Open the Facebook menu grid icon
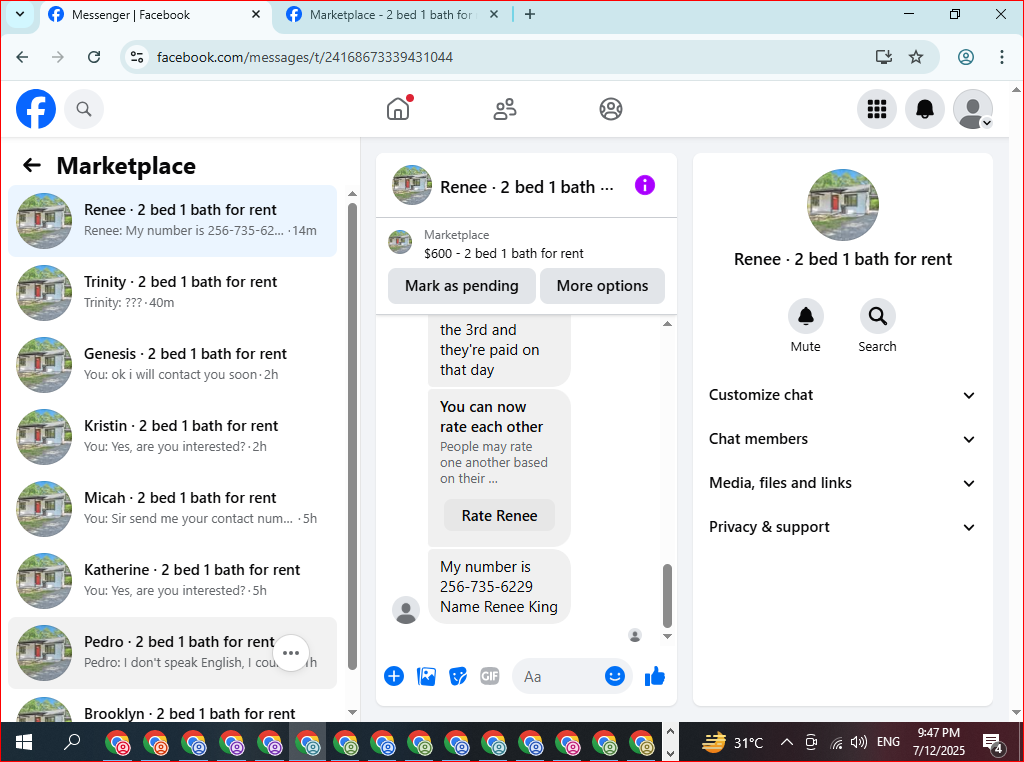Screen dimensions: 1024x762 click(876, 109)
